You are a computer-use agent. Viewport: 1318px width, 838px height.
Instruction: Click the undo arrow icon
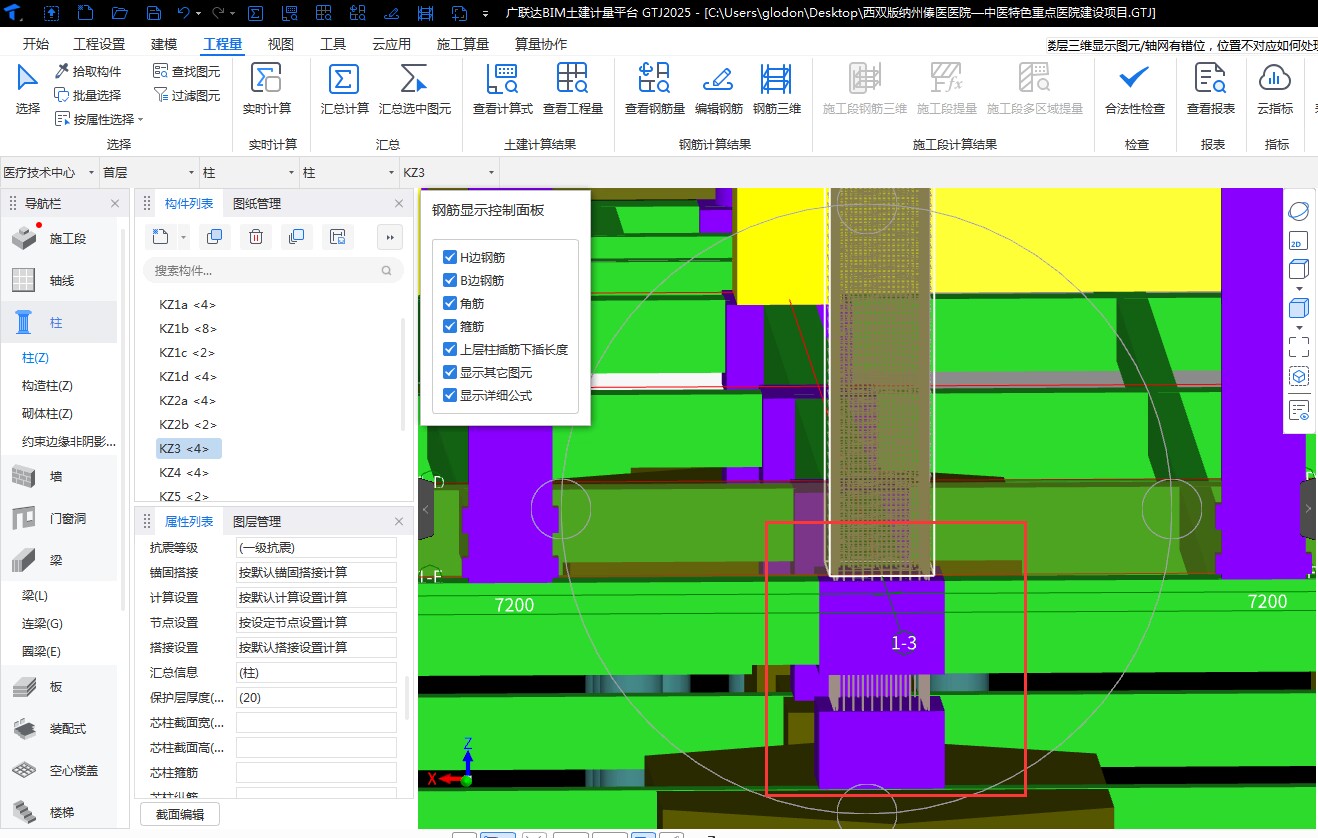click(183, 14)
